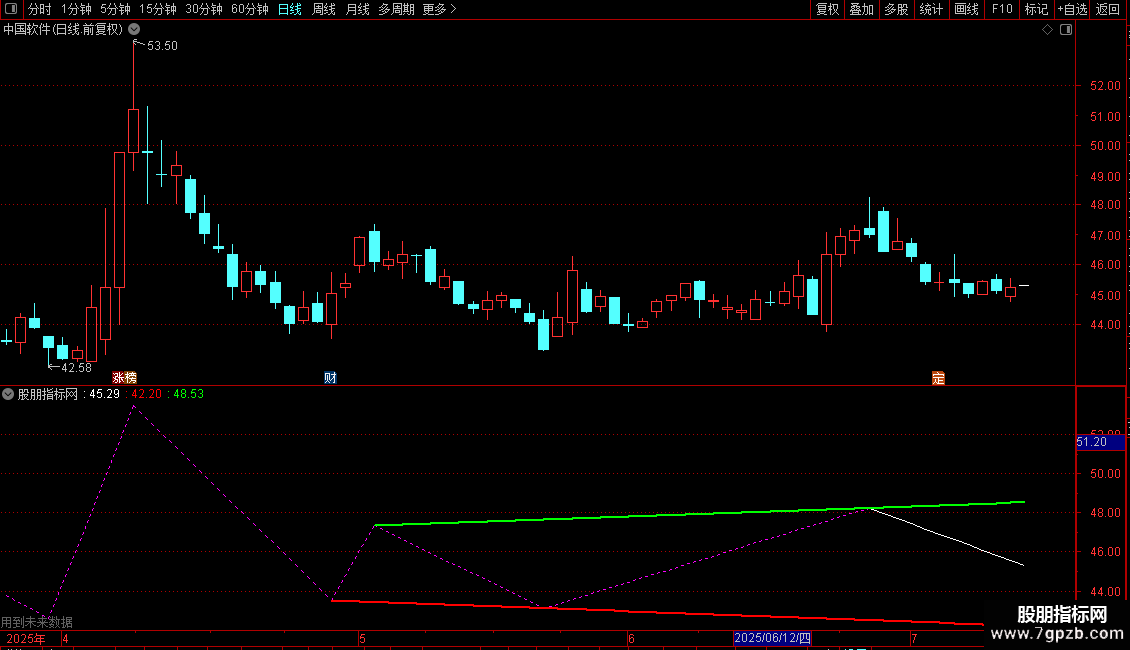Select the 15分钟 period
The image size is (1130, 650).
(x=158, y=9)
